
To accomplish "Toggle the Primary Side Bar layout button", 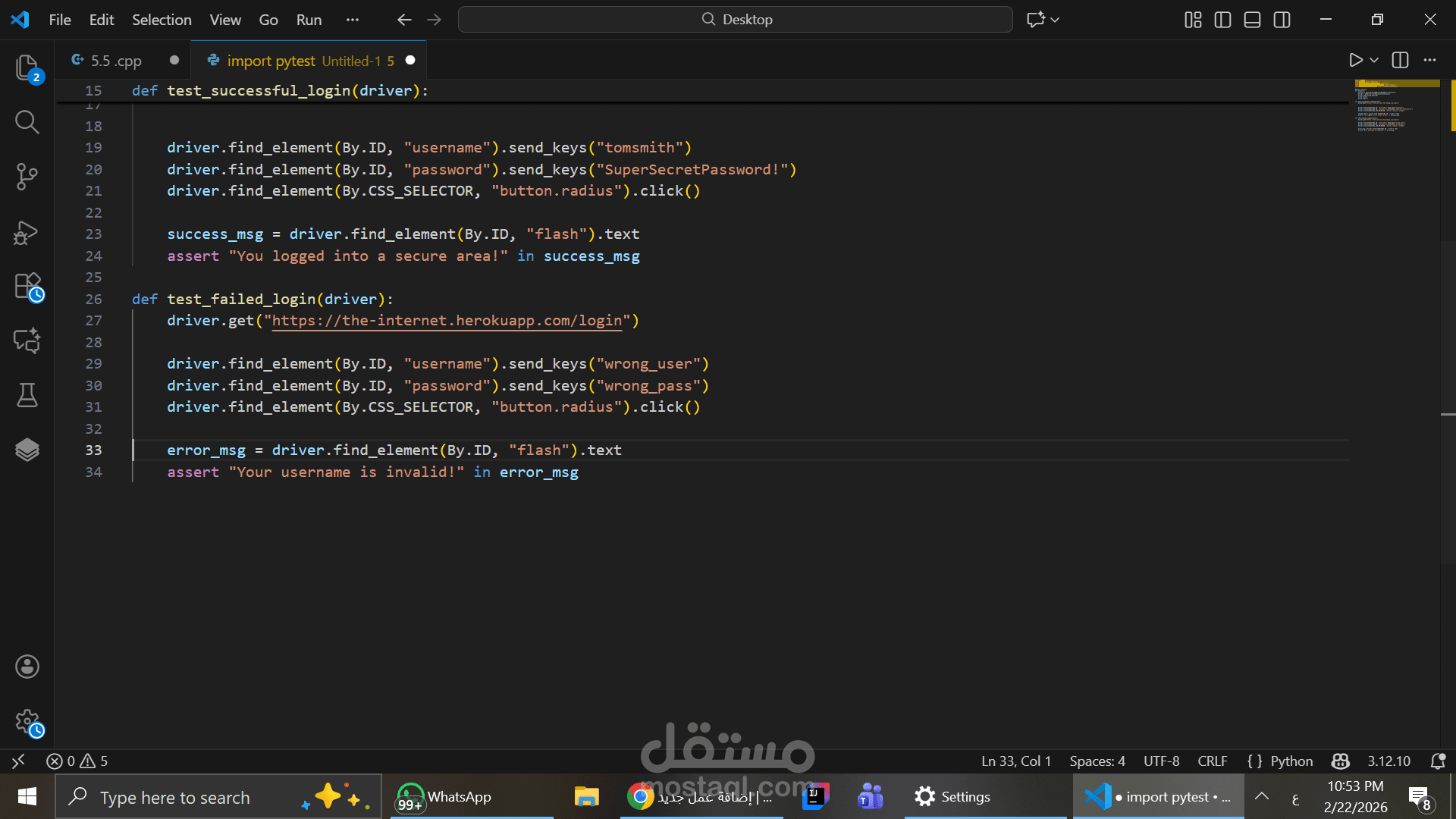I will [x=1222, y=20].
